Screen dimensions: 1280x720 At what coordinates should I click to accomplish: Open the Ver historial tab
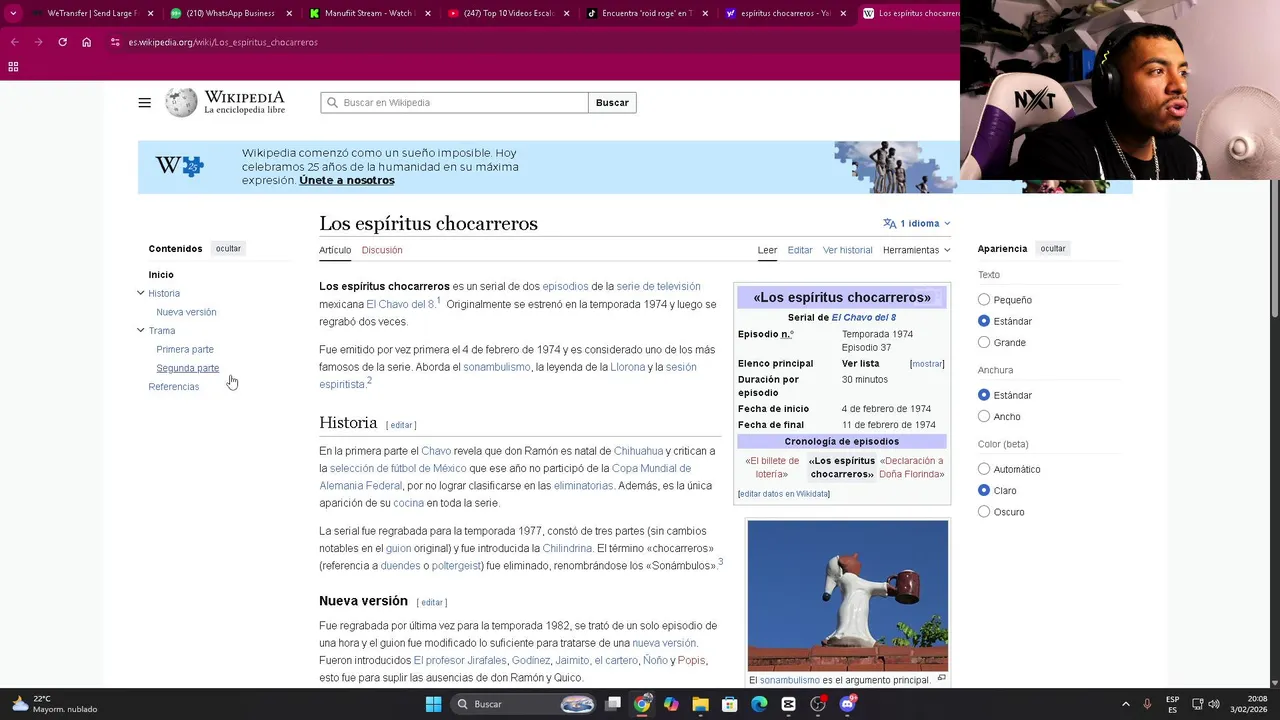pos(848,250)
